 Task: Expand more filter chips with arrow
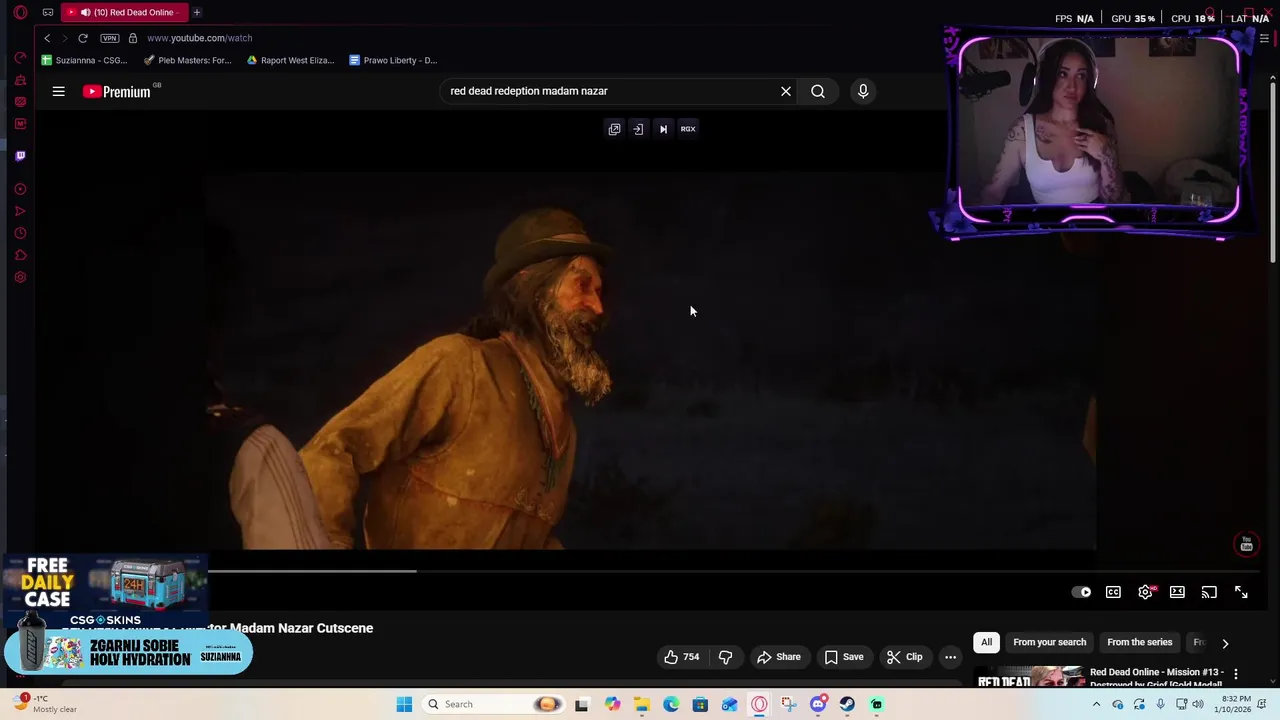(1225, 643)
